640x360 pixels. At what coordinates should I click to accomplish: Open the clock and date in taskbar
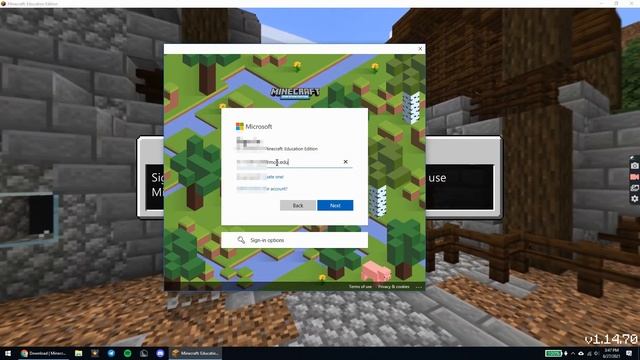point(611,353)
